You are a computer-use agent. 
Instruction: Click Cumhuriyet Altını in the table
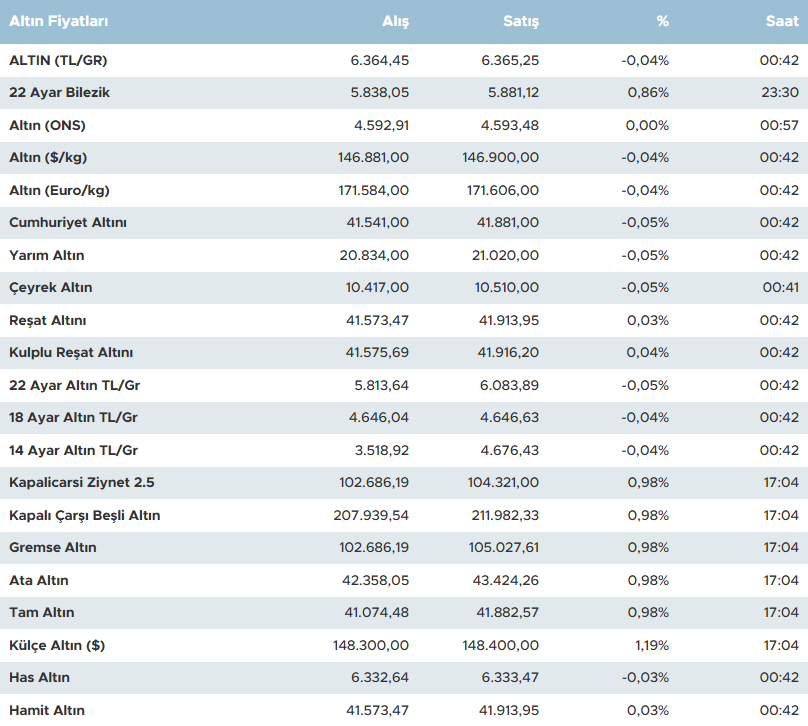click(x=68, y=222)
